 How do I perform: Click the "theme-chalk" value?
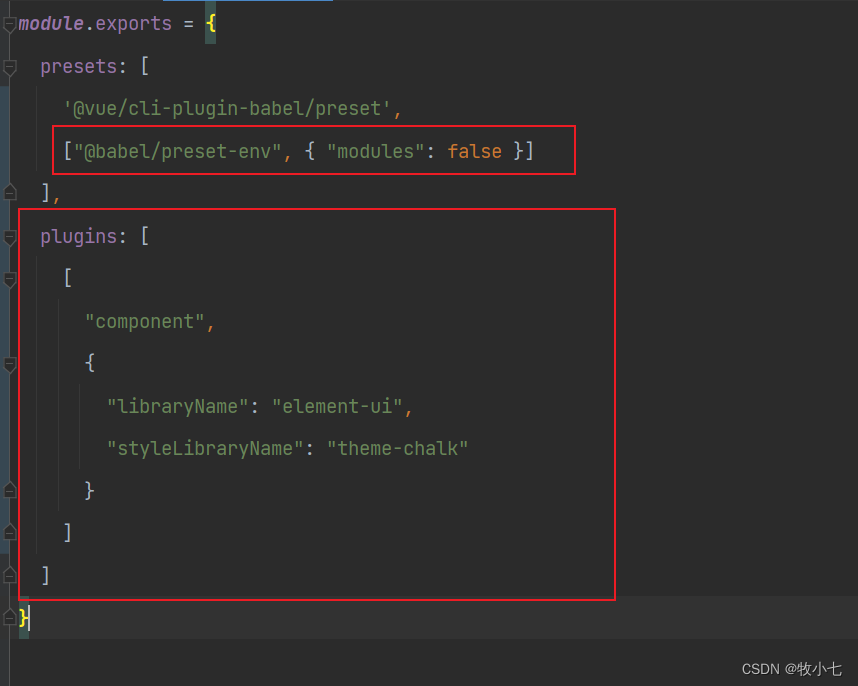pos(397,449)
